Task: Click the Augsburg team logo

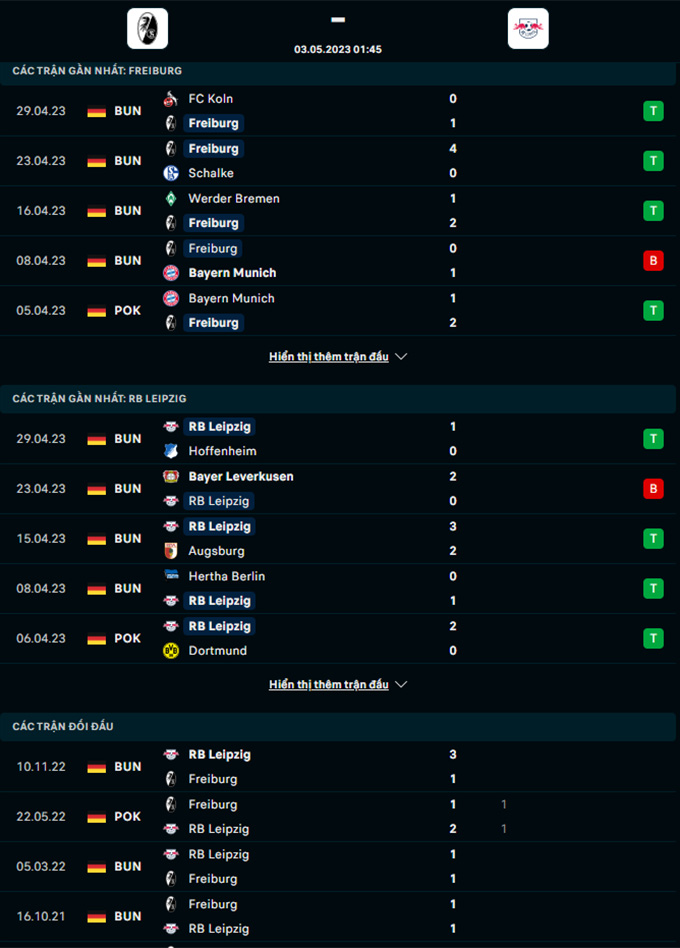Action: [171, 551]
